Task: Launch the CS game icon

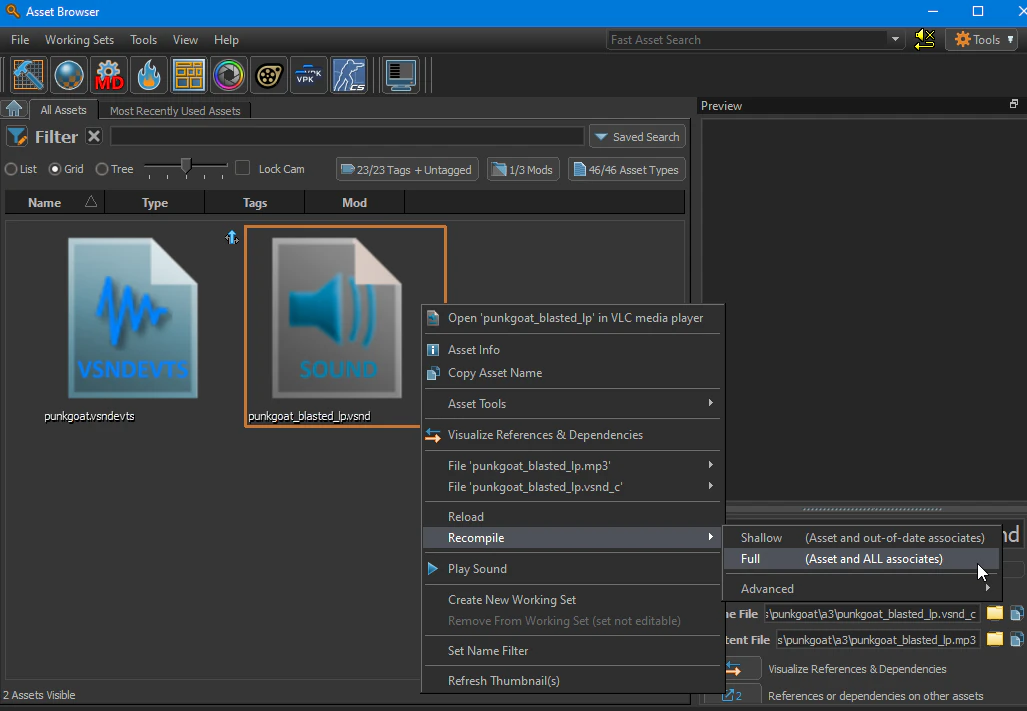Action: 349,76
